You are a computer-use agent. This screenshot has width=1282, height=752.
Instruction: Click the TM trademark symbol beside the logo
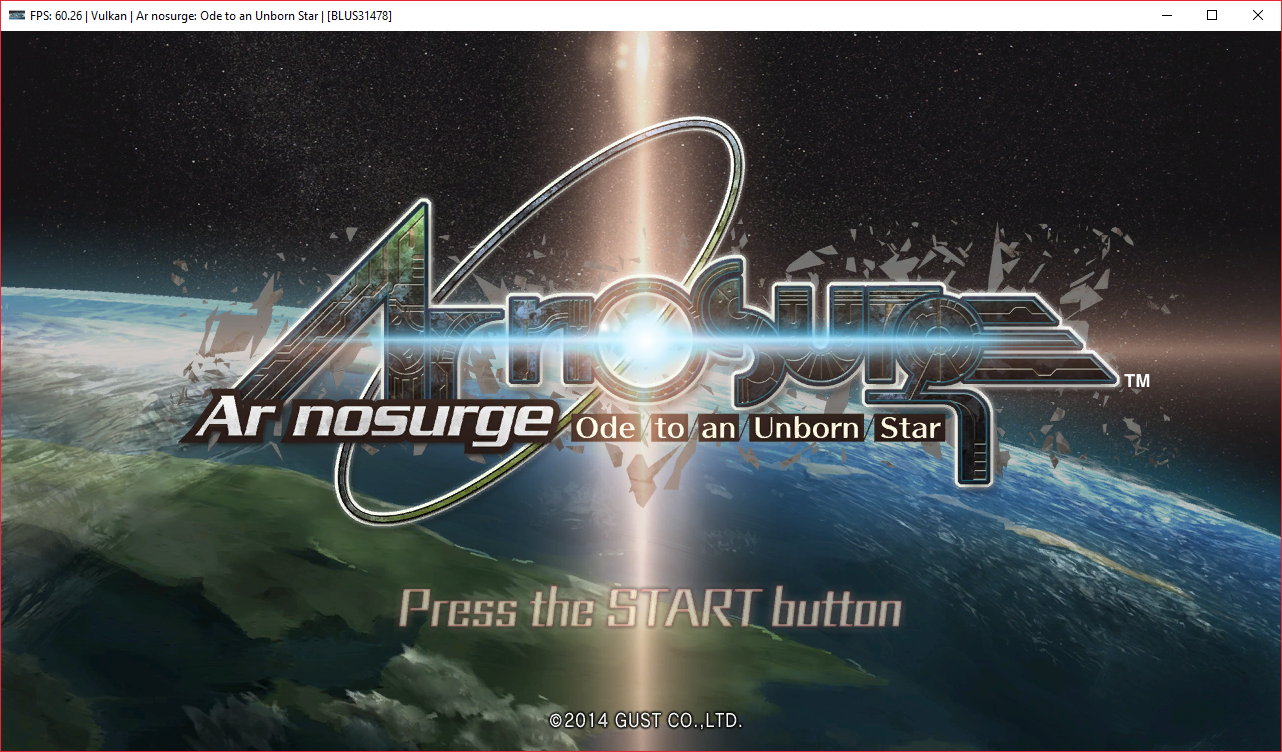pos(1137,381)
